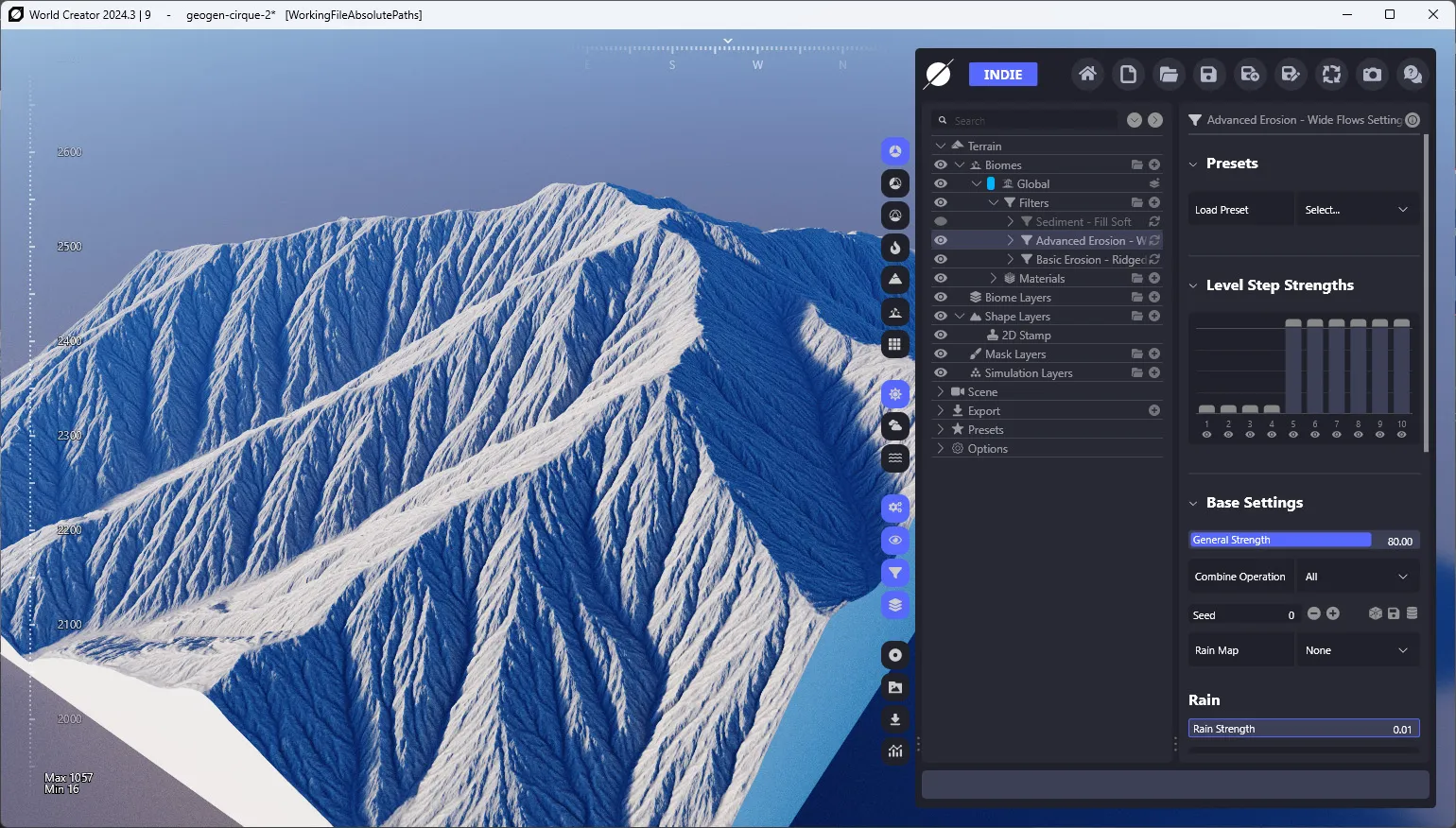
Task: Save the project with the floppy disk icon
Action: coord(1209,74)
